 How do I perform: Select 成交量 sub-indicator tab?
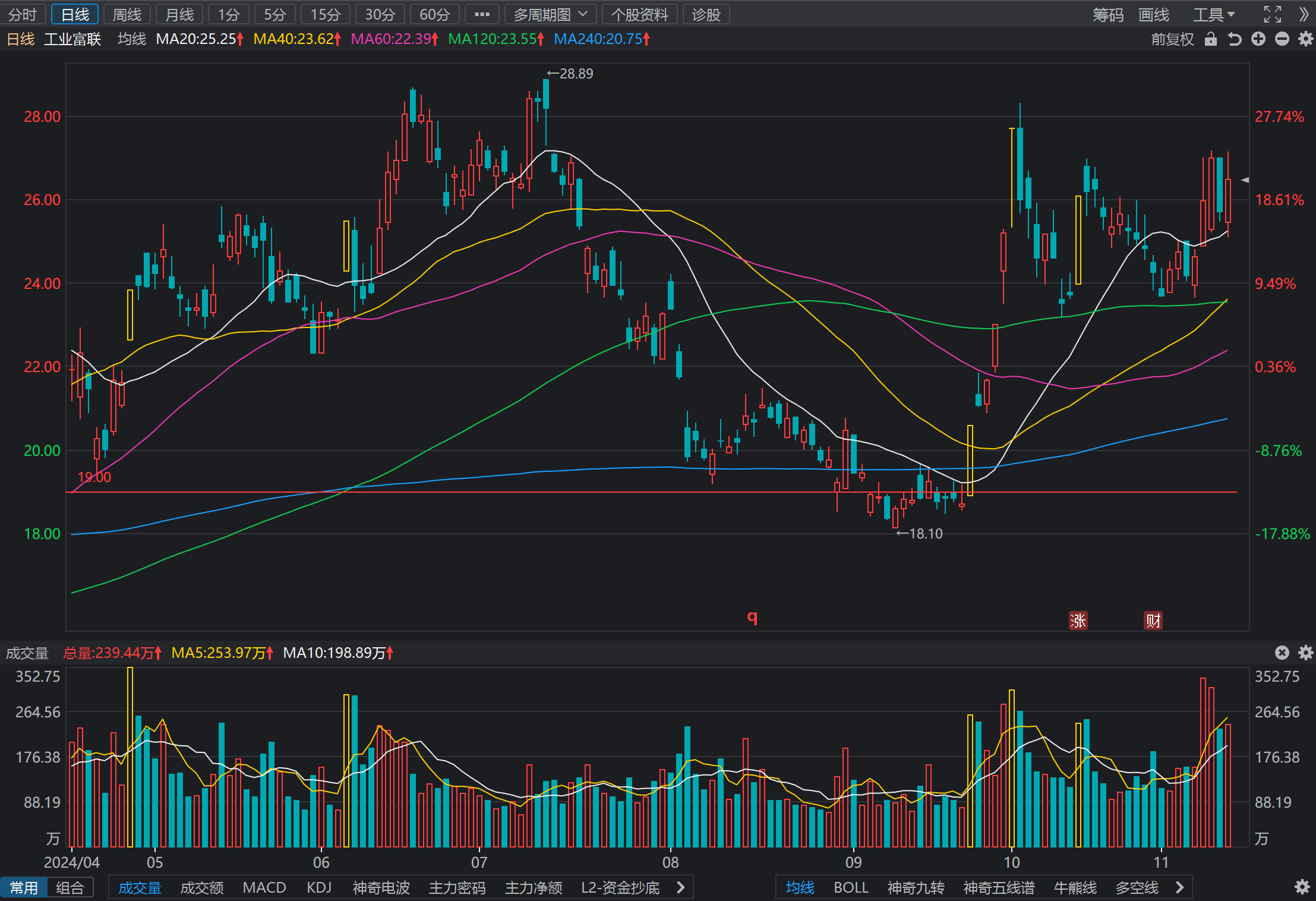pos(140,887)
